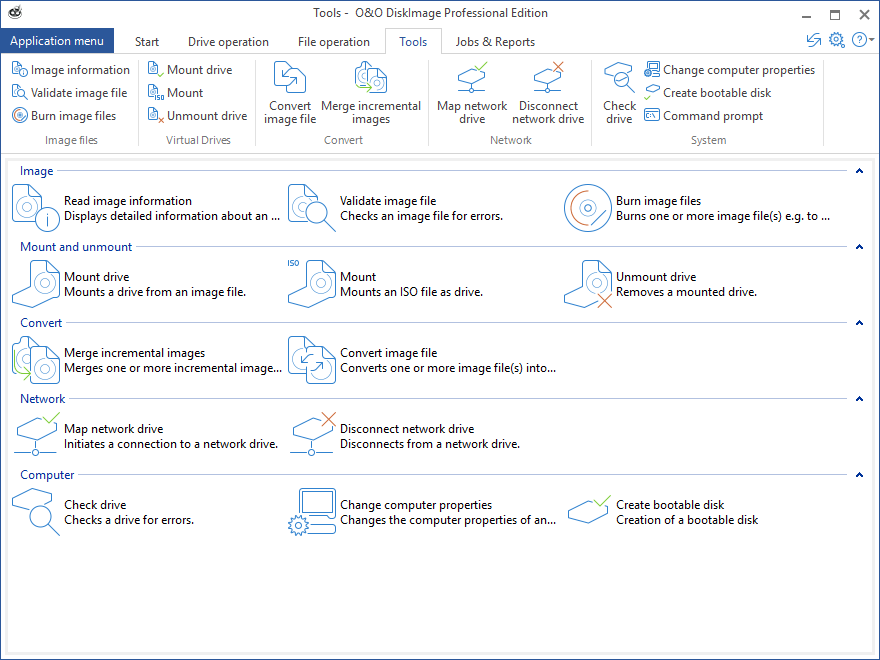Open the Read image information tile
The width and height of the screenshot is (880, 660).
(146, 208)
